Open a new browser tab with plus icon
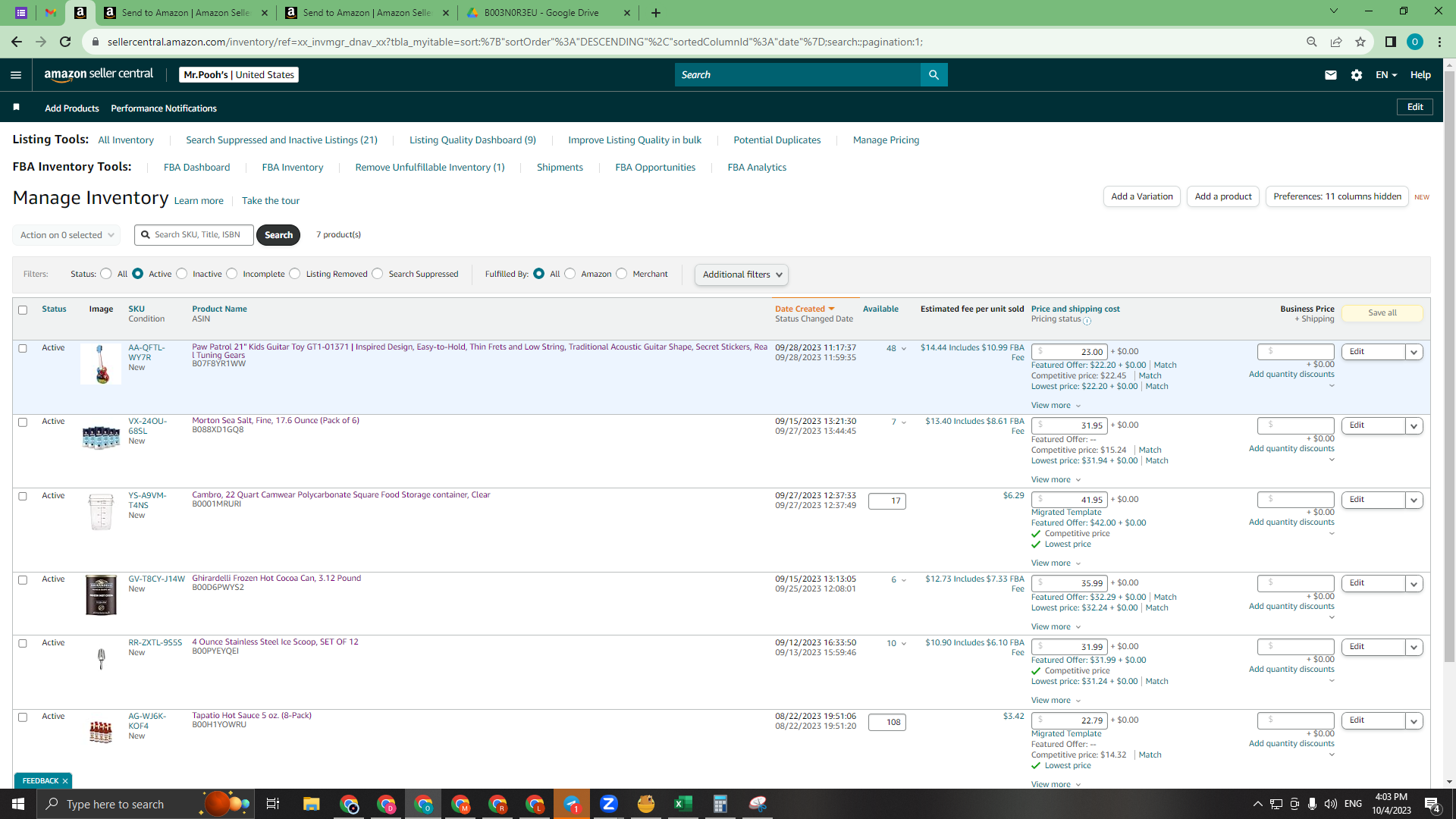This screenshot has width=1456, height=819. pyautogui.click(x=656, y=13)
